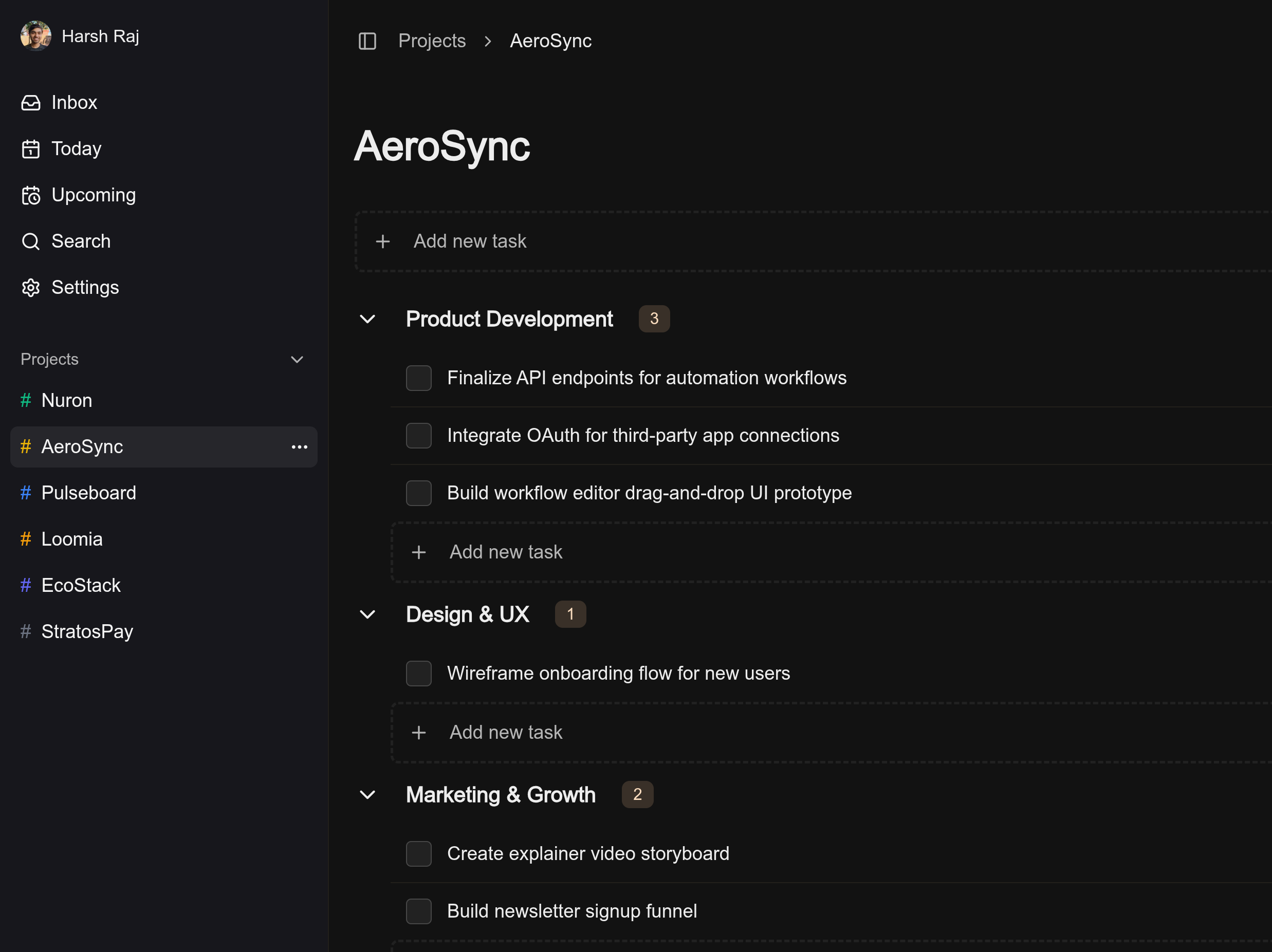The width and height of the screenshot is (1272, 952).
Task: Click the Search magnifier icon
Action: (30, 241)
